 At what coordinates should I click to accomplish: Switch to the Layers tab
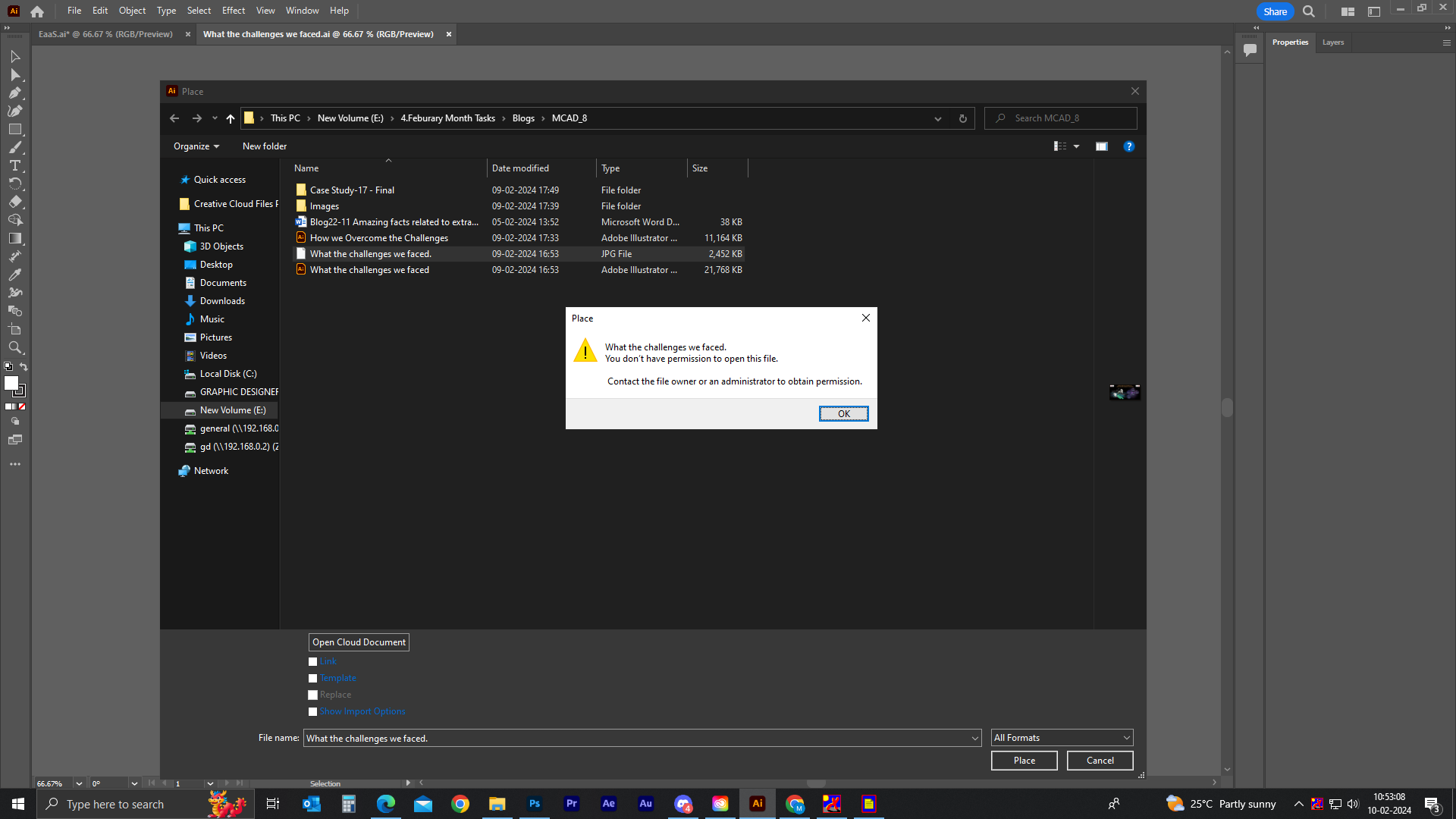[1332, 42]
